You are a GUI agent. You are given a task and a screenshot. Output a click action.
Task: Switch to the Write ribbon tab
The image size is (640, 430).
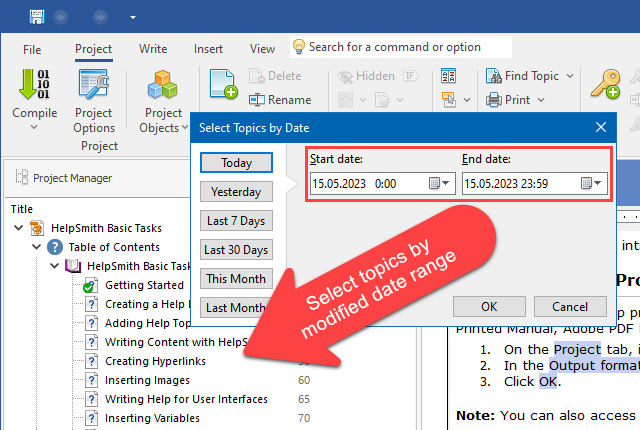(x=153, y=49)
